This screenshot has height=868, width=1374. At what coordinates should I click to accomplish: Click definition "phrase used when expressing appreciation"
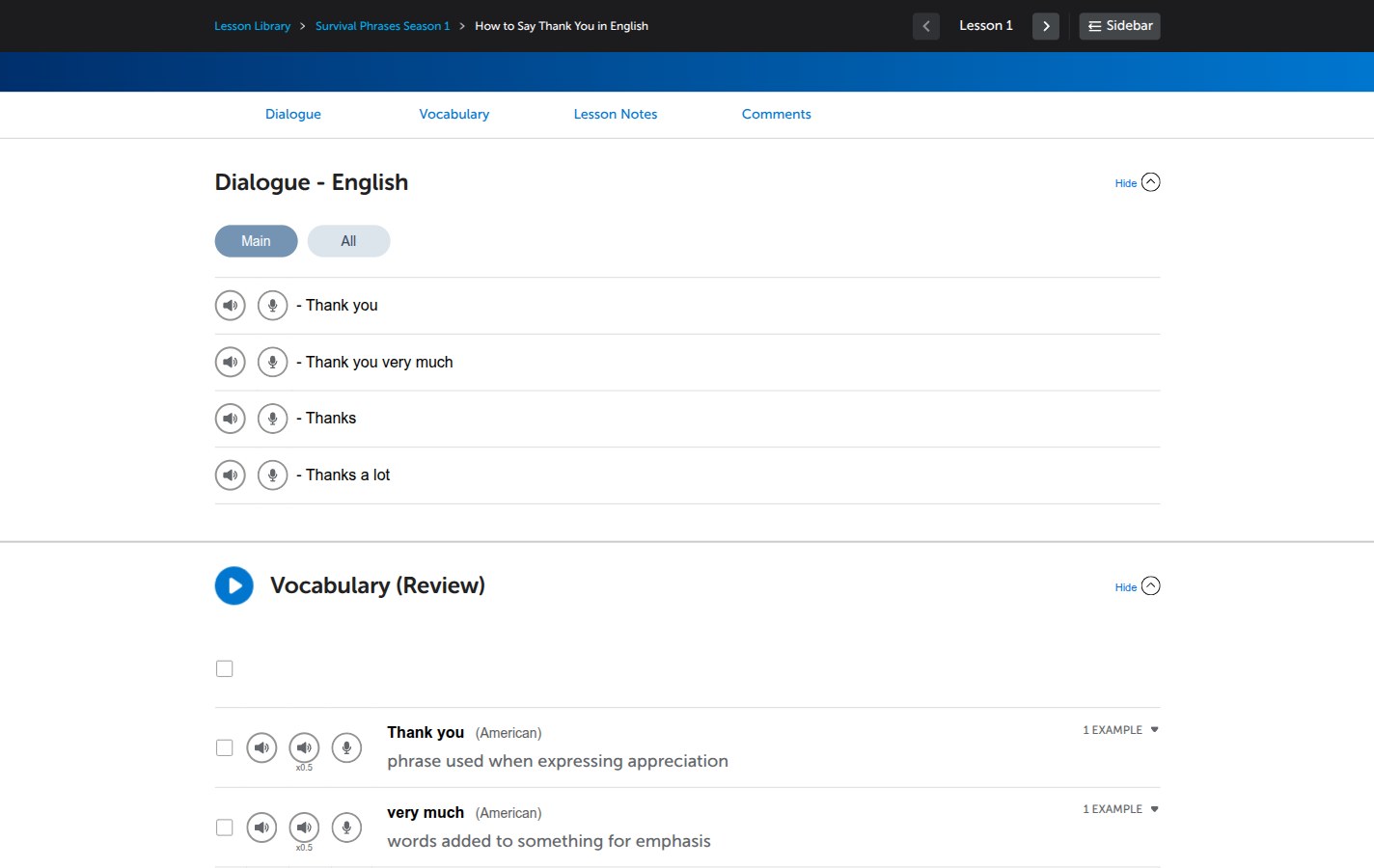pyautogui.click(x=558, y=761)
